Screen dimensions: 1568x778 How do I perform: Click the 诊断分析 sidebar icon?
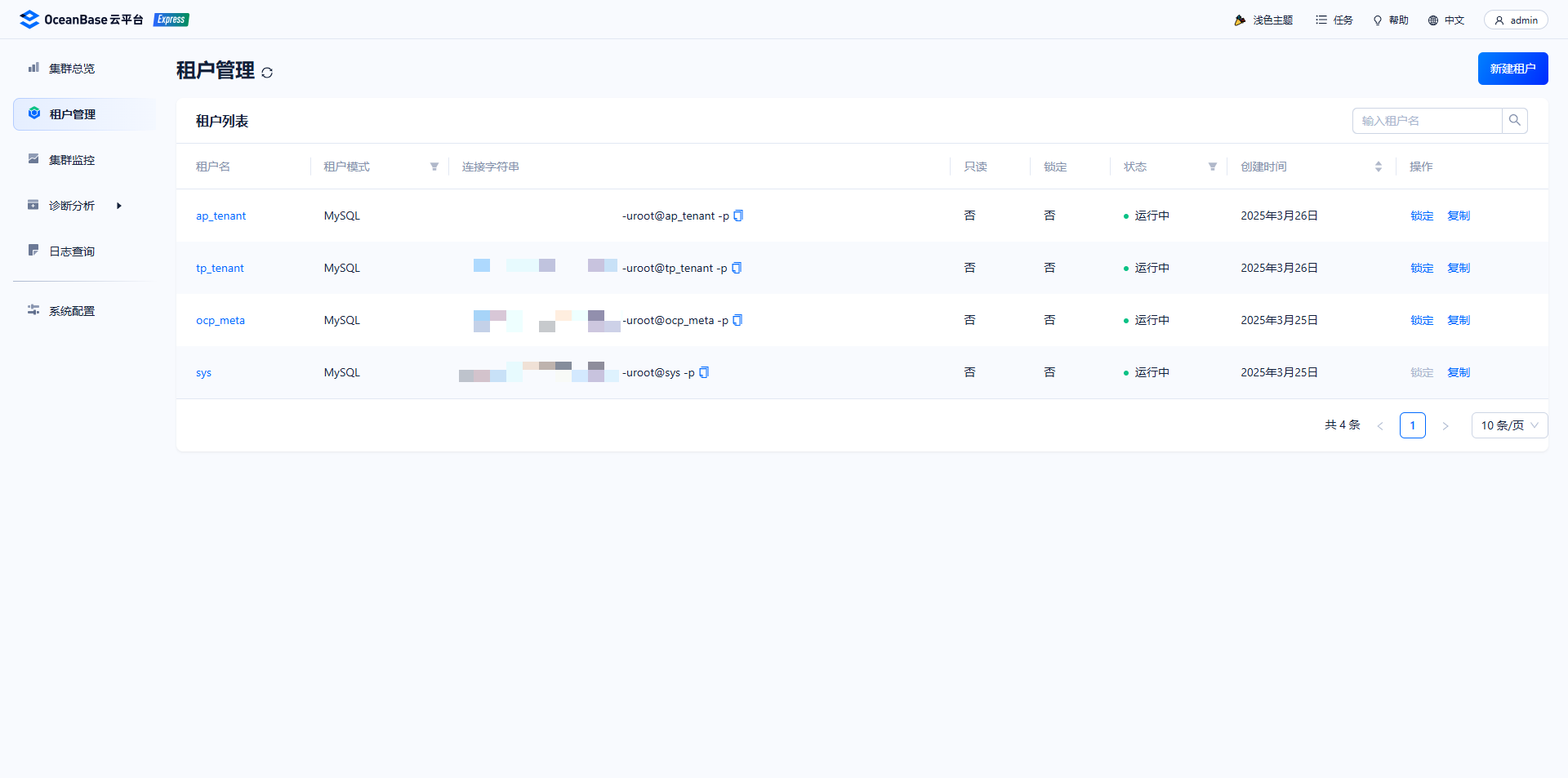point(33,205)
